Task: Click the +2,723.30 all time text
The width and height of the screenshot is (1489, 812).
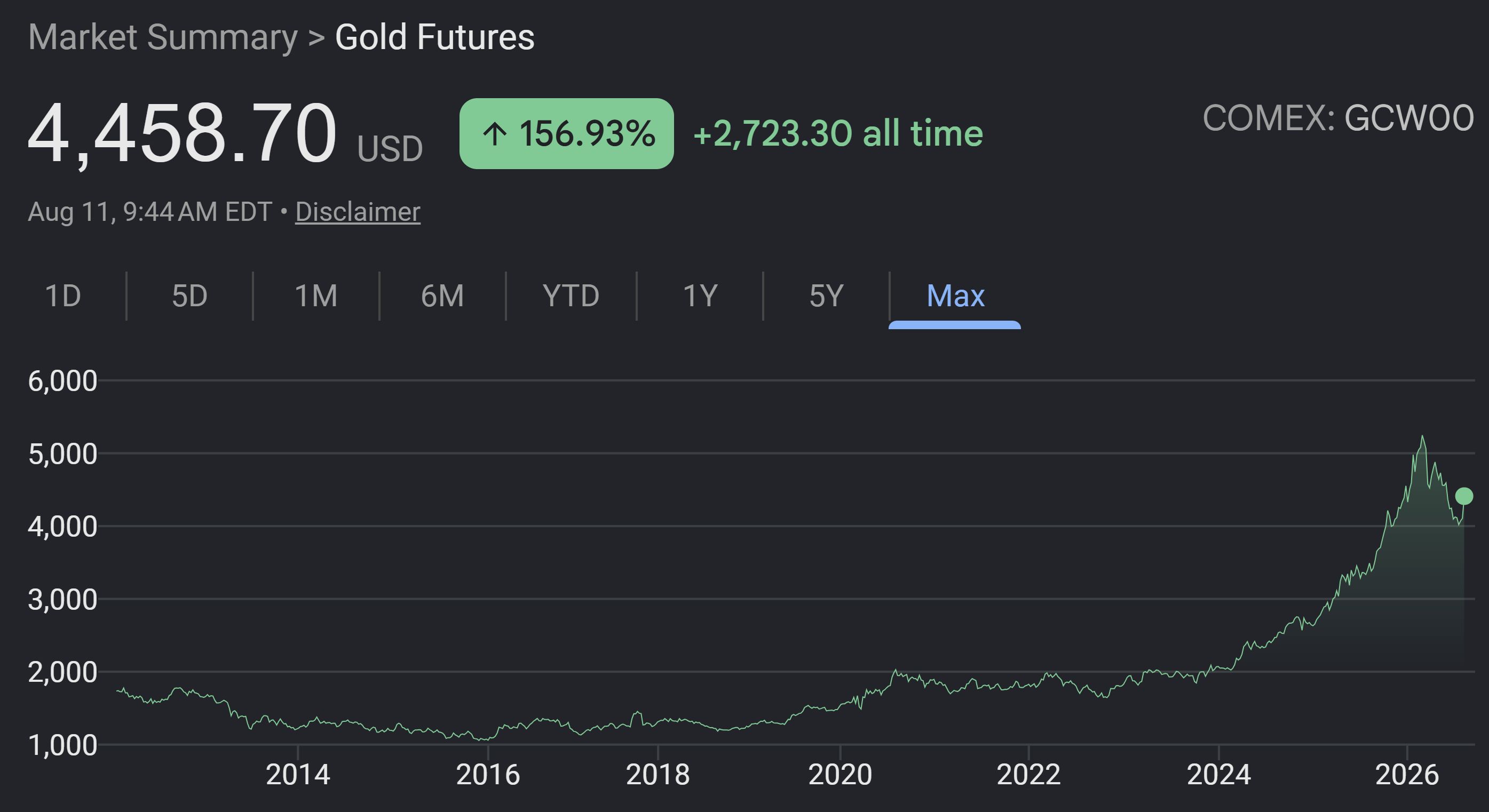Action: pyautogui.click(x=838, y=133)
